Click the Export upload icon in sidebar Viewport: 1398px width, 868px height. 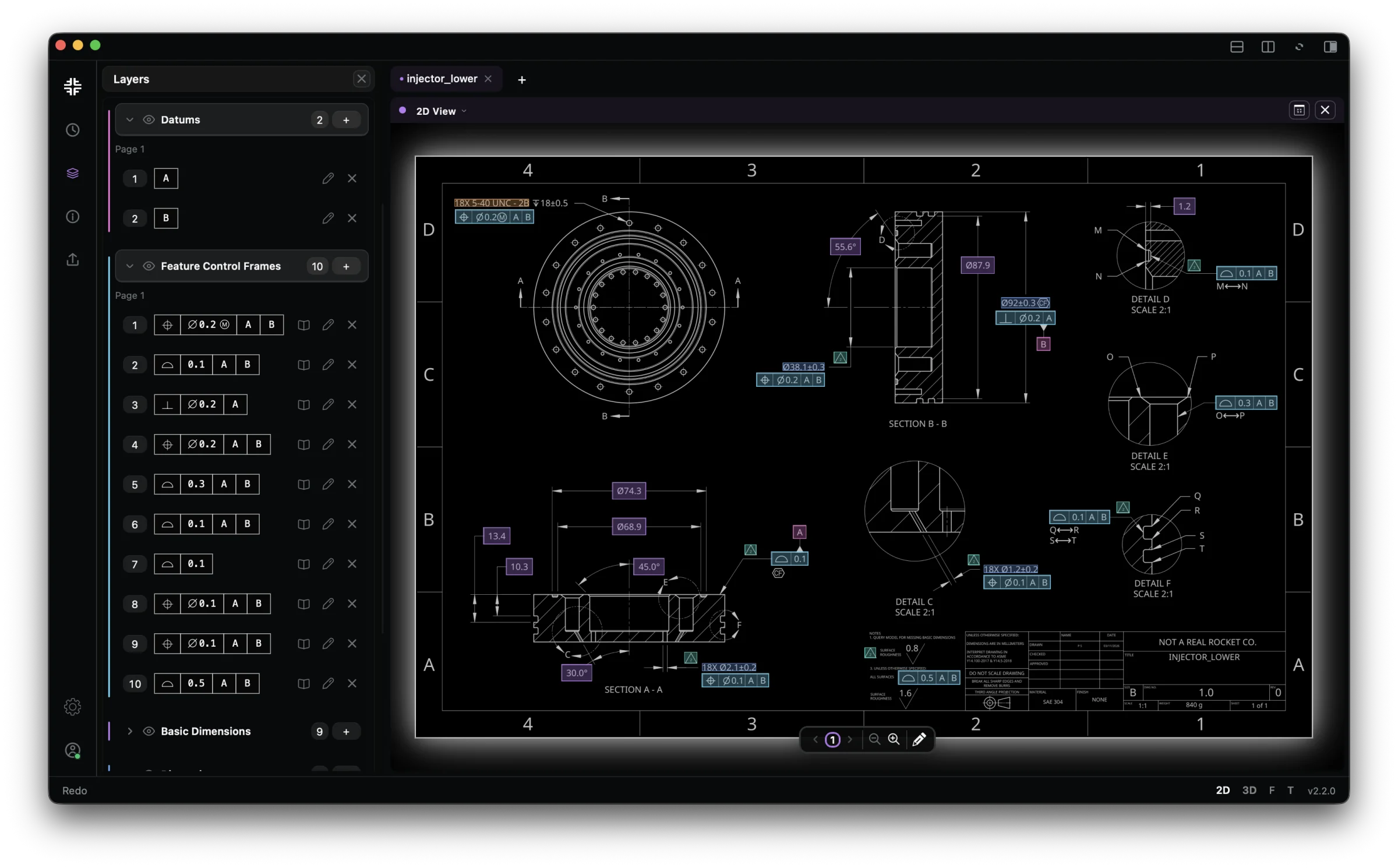[x=73, y=259]
